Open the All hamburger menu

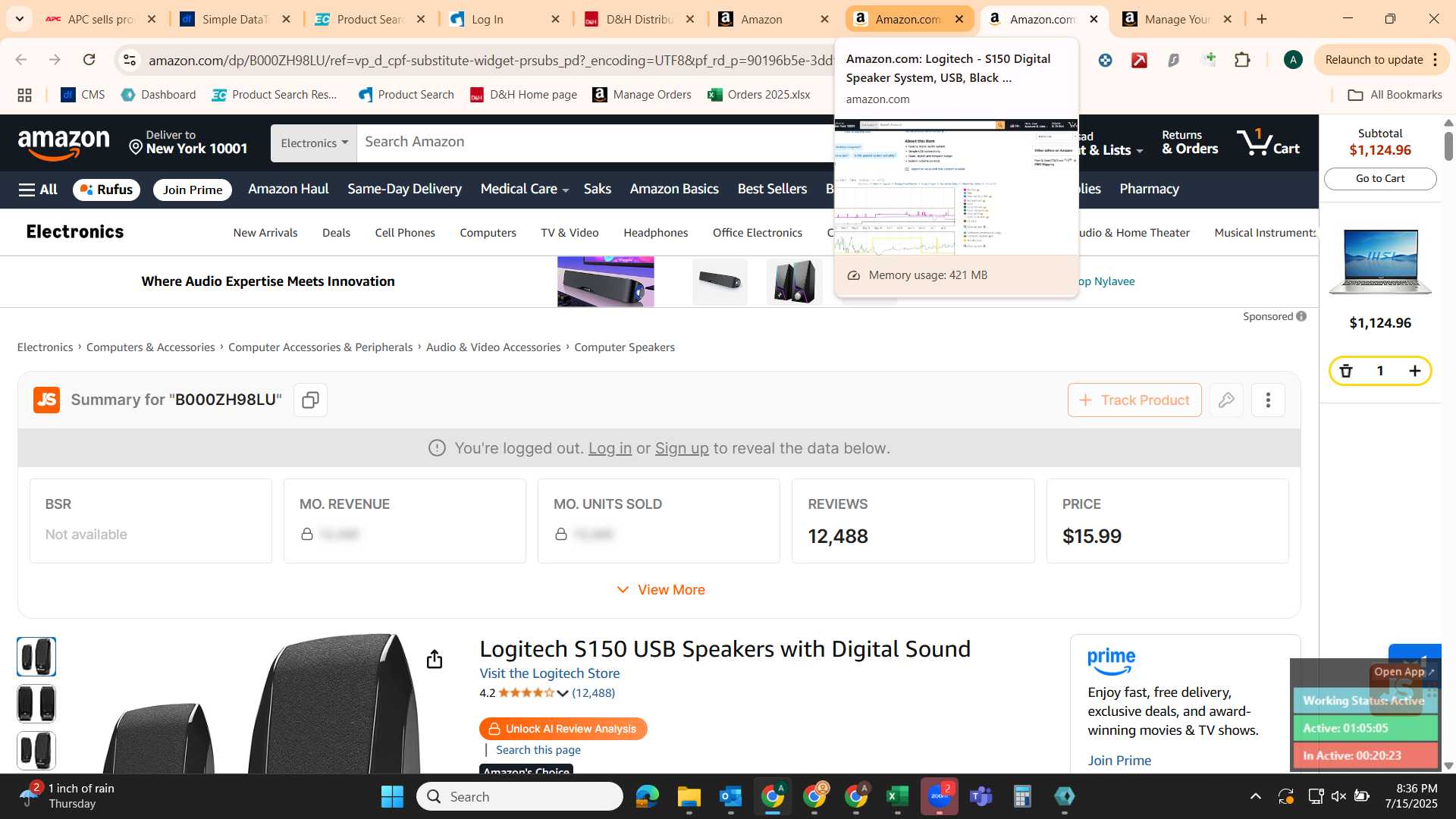click(x=38, y=190)
